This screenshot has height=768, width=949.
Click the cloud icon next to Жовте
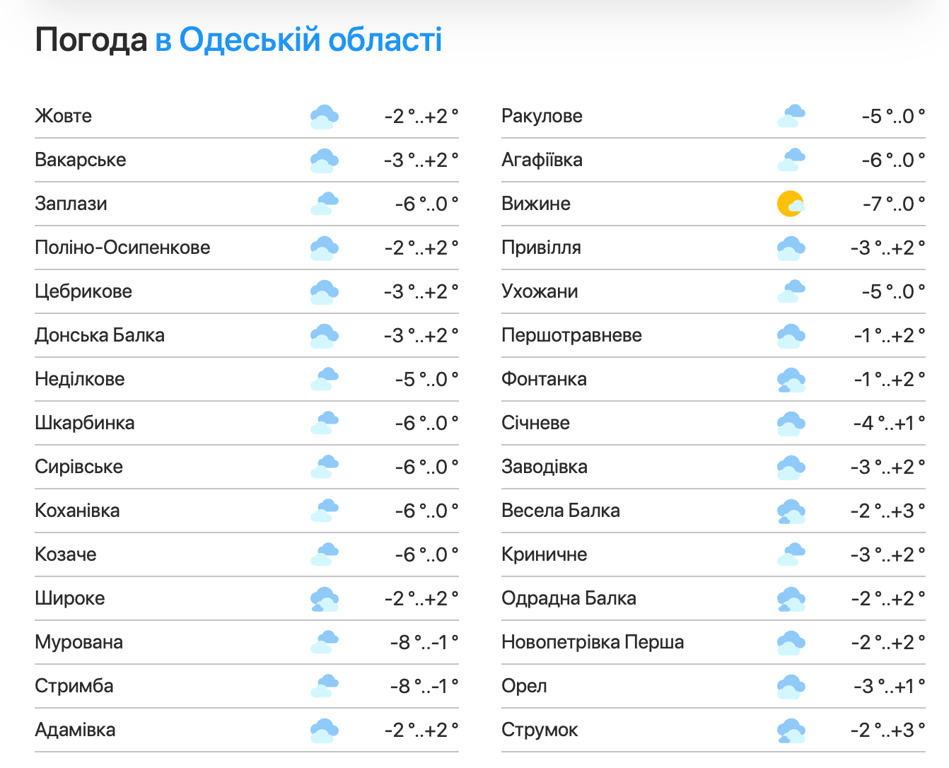click(324, 116)
